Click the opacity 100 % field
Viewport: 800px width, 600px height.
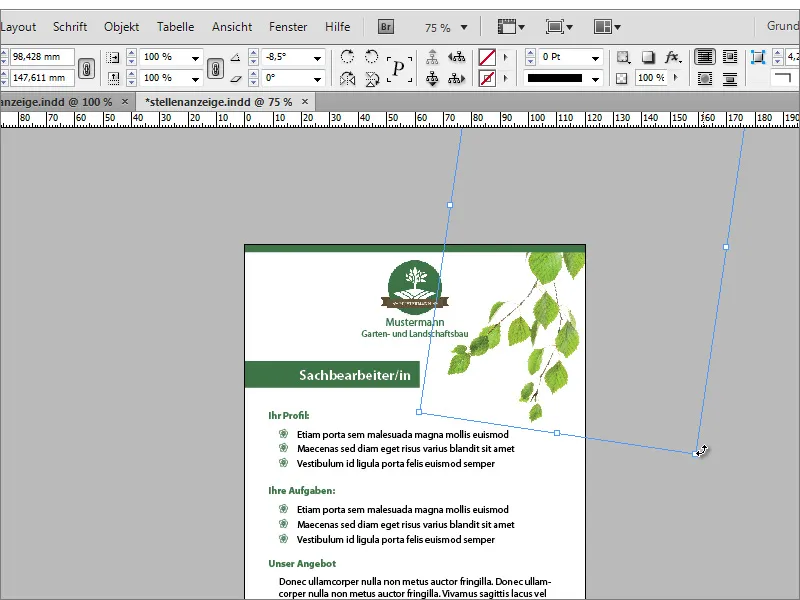[x=651, y=78]
